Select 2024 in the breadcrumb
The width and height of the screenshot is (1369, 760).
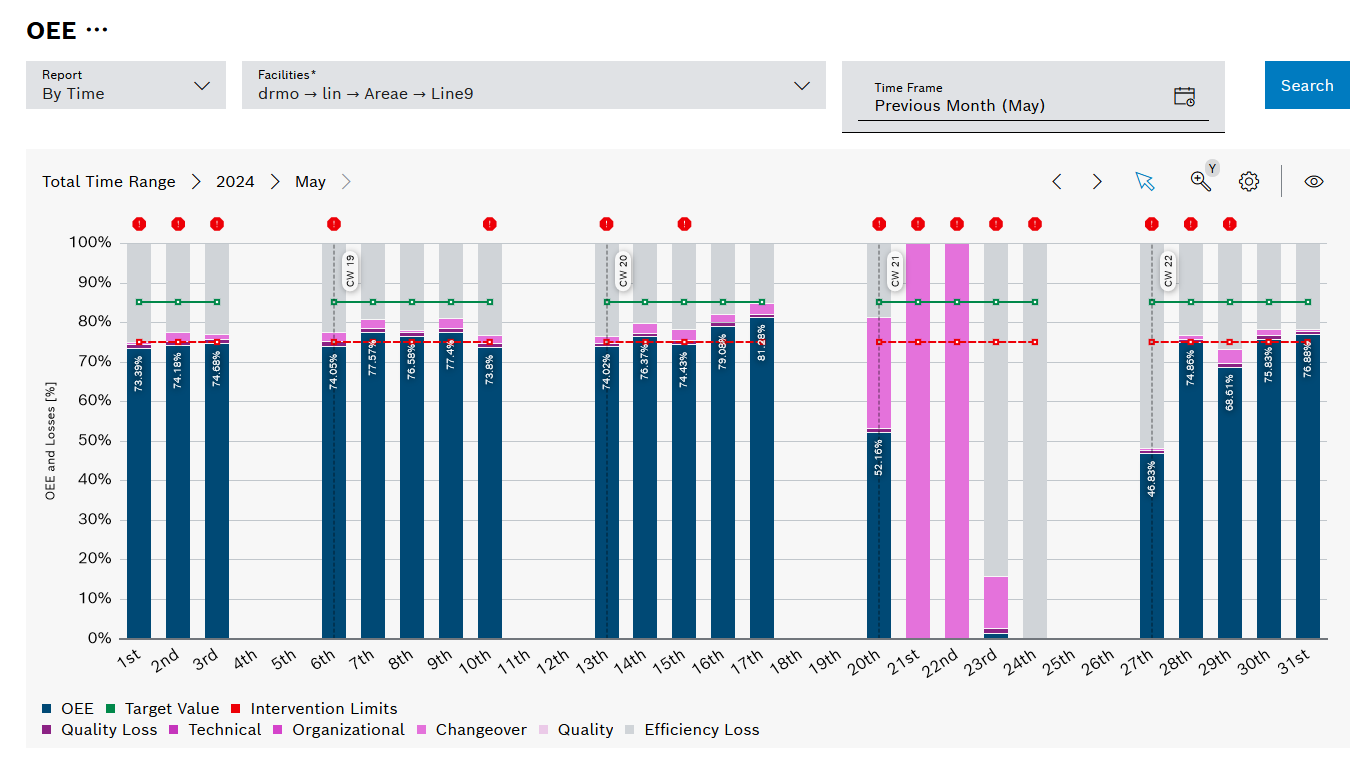pos(235,182)
